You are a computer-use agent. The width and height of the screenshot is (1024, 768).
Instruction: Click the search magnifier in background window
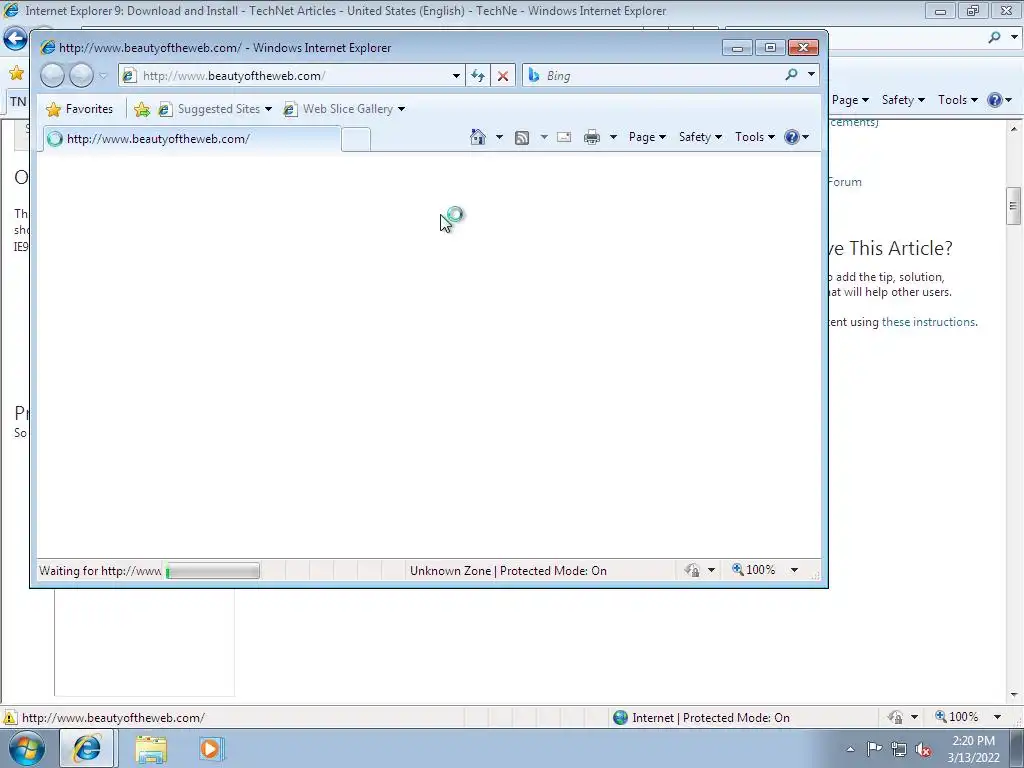[995, 38]
